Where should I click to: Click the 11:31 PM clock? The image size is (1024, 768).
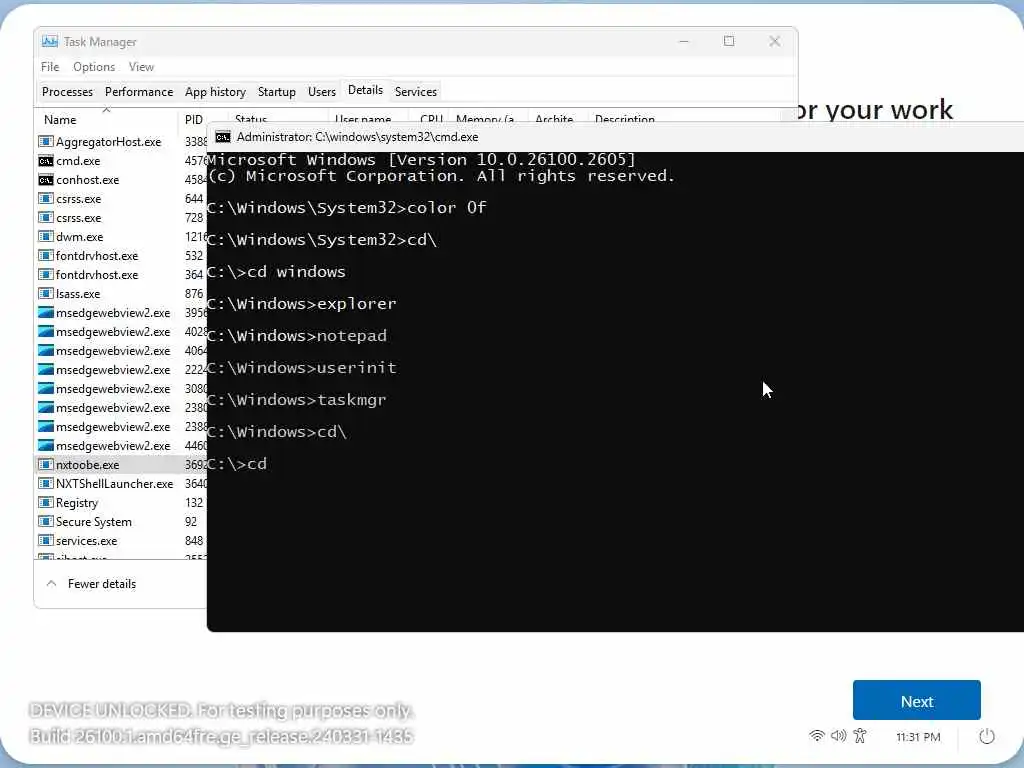918,737
